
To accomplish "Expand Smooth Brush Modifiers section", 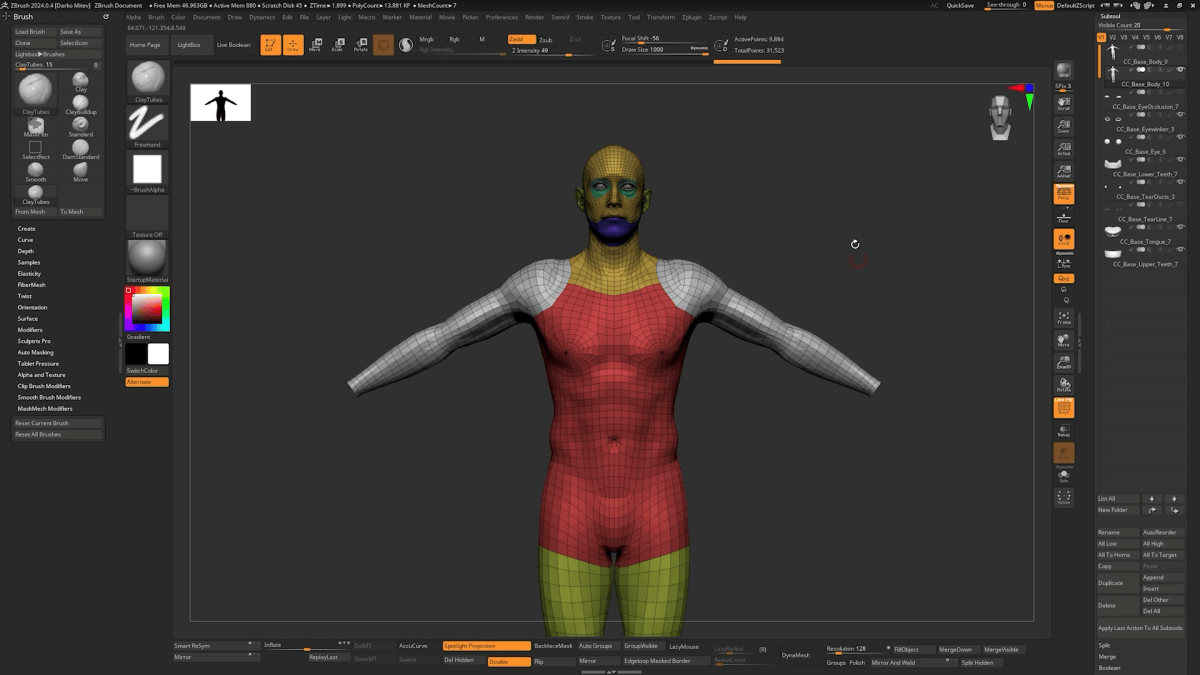I will tap(49, 397).
